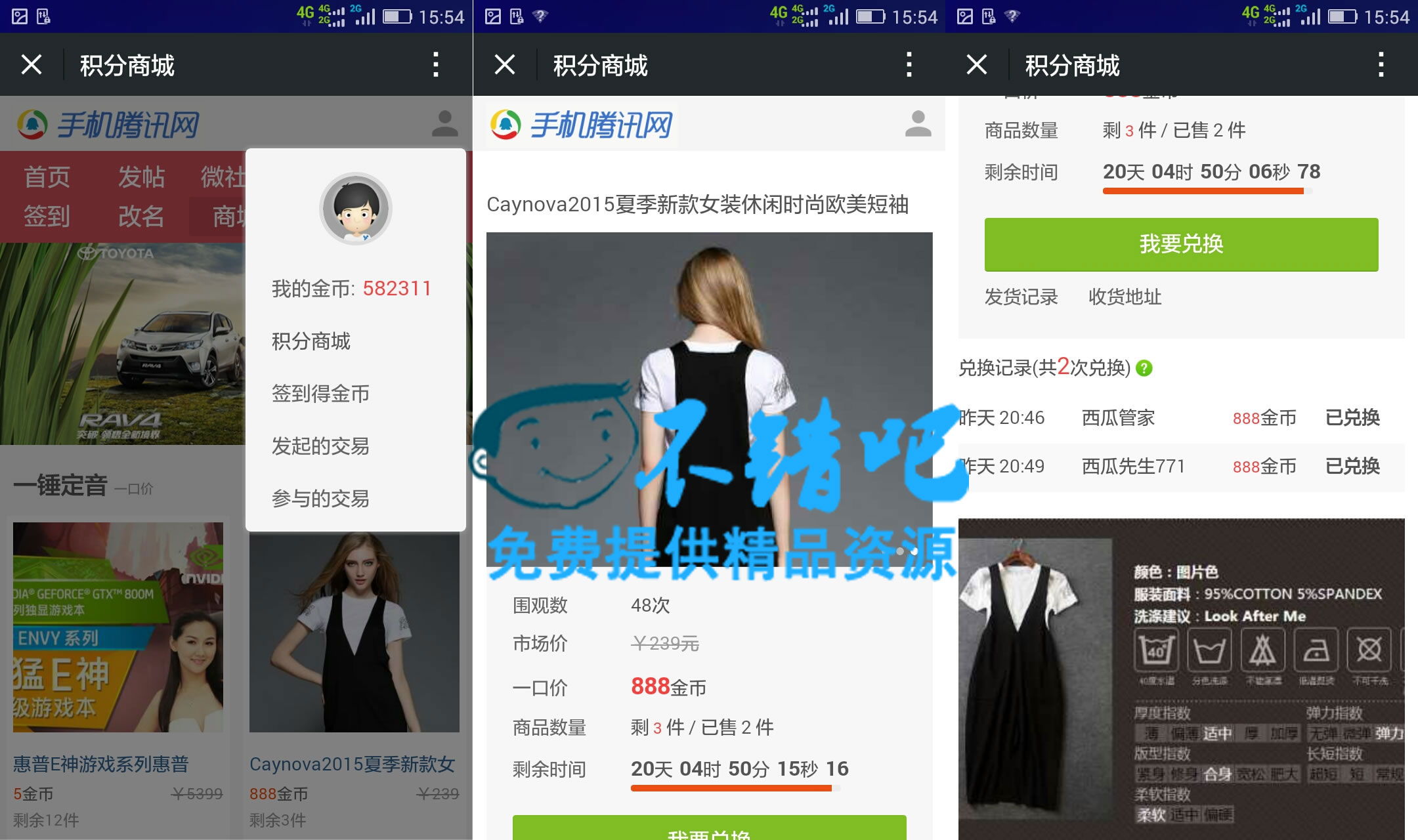
Task: Tap the X close icon in middle screen
Action: 504,64
